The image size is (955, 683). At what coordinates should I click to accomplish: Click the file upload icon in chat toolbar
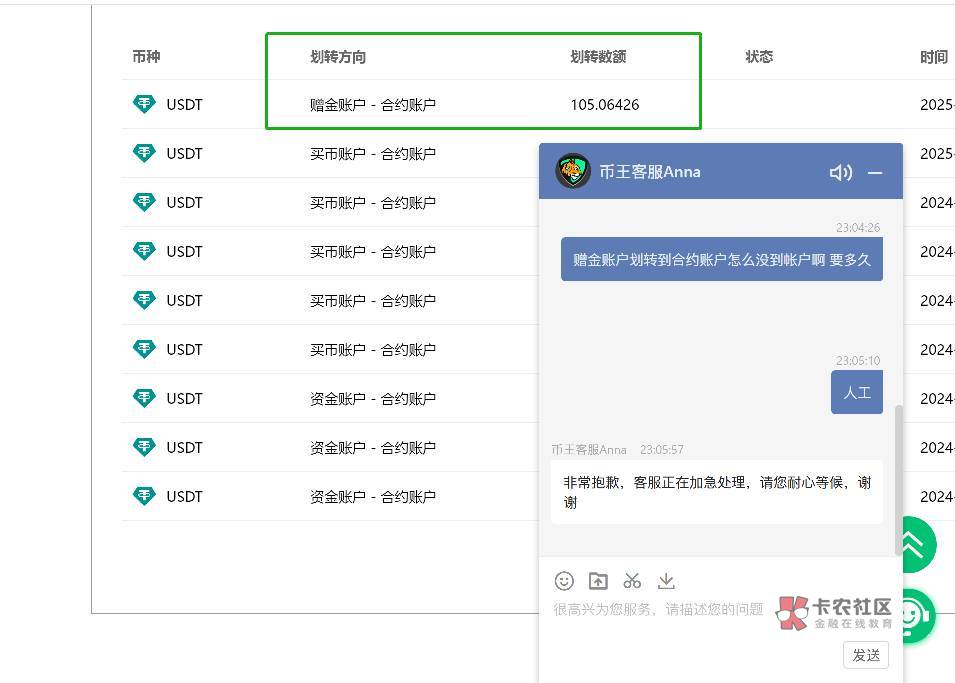[598, 580]
